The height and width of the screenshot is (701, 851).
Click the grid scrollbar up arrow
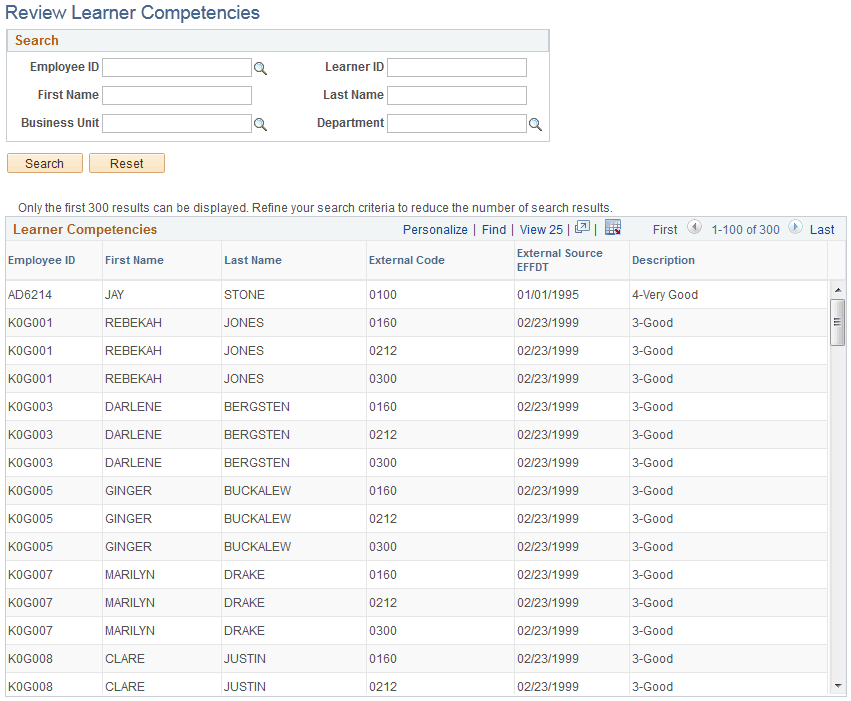coord(838,290)
